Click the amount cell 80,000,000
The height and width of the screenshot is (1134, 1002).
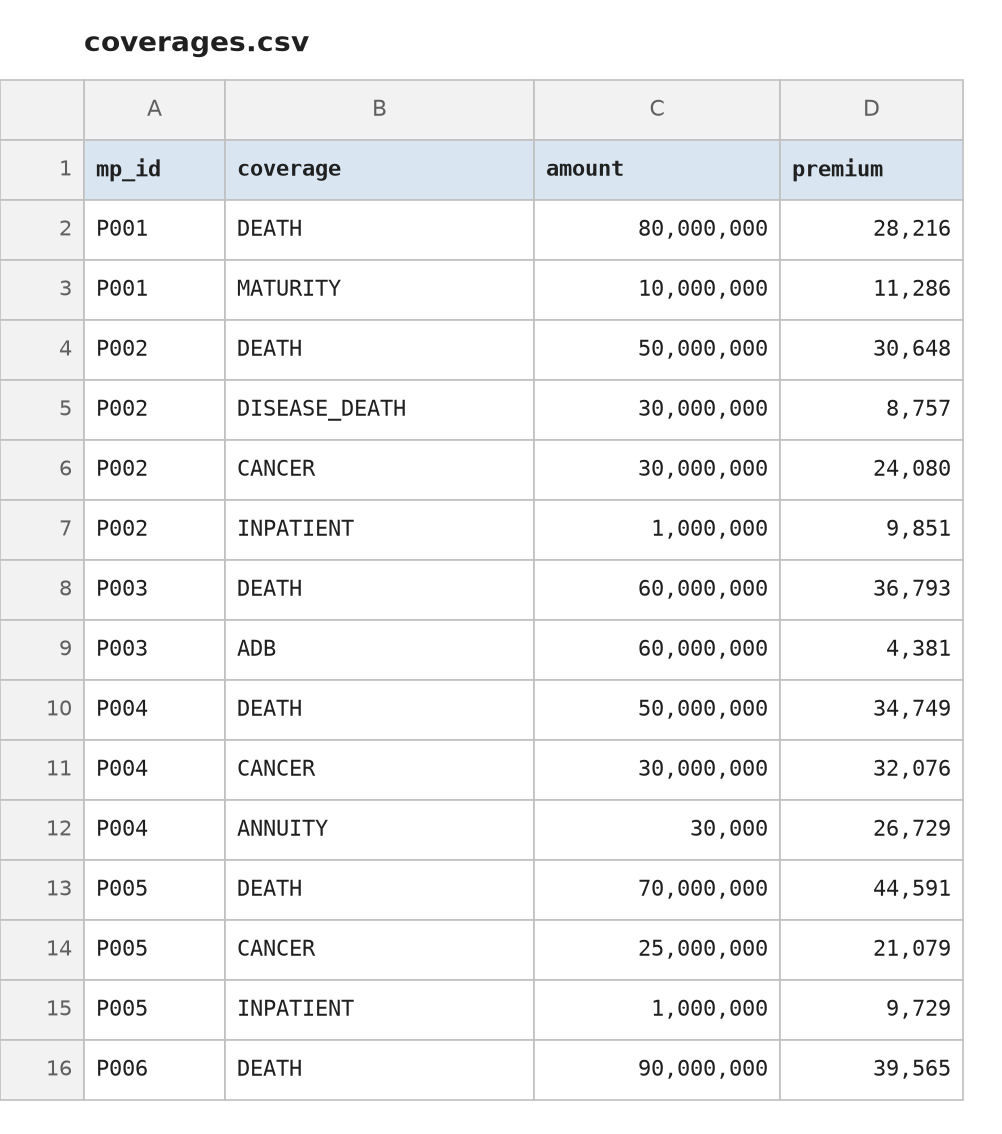coord(657,230)
